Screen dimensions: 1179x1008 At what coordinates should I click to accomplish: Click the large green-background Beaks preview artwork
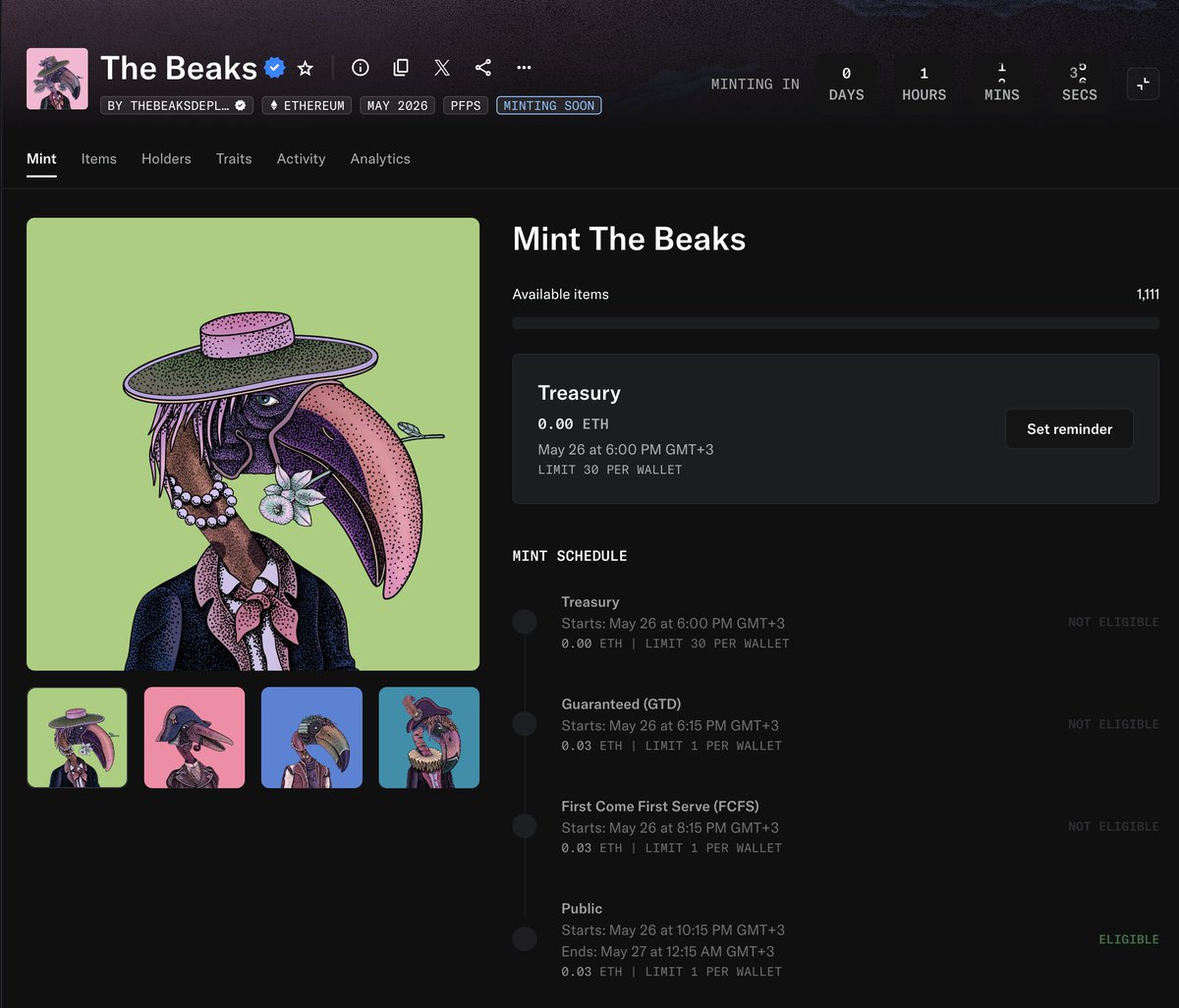253,444
